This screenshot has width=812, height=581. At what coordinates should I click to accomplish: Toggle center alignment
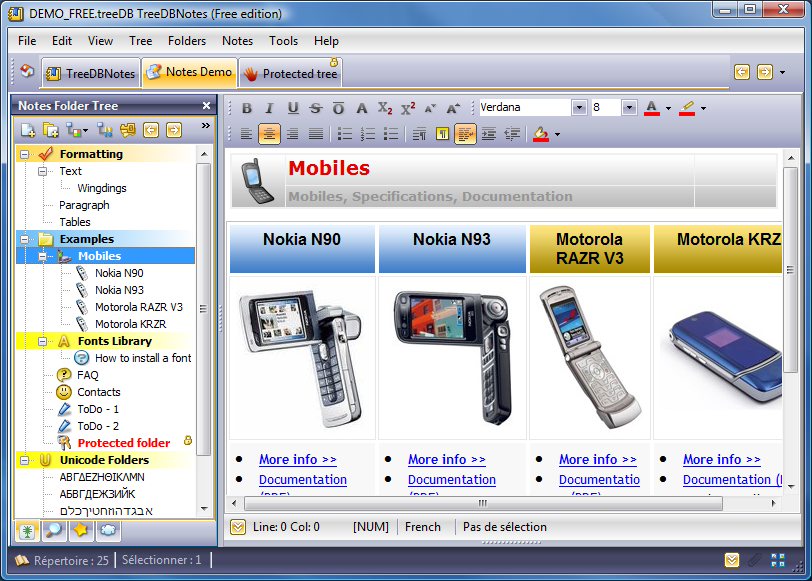pos(269,134)
